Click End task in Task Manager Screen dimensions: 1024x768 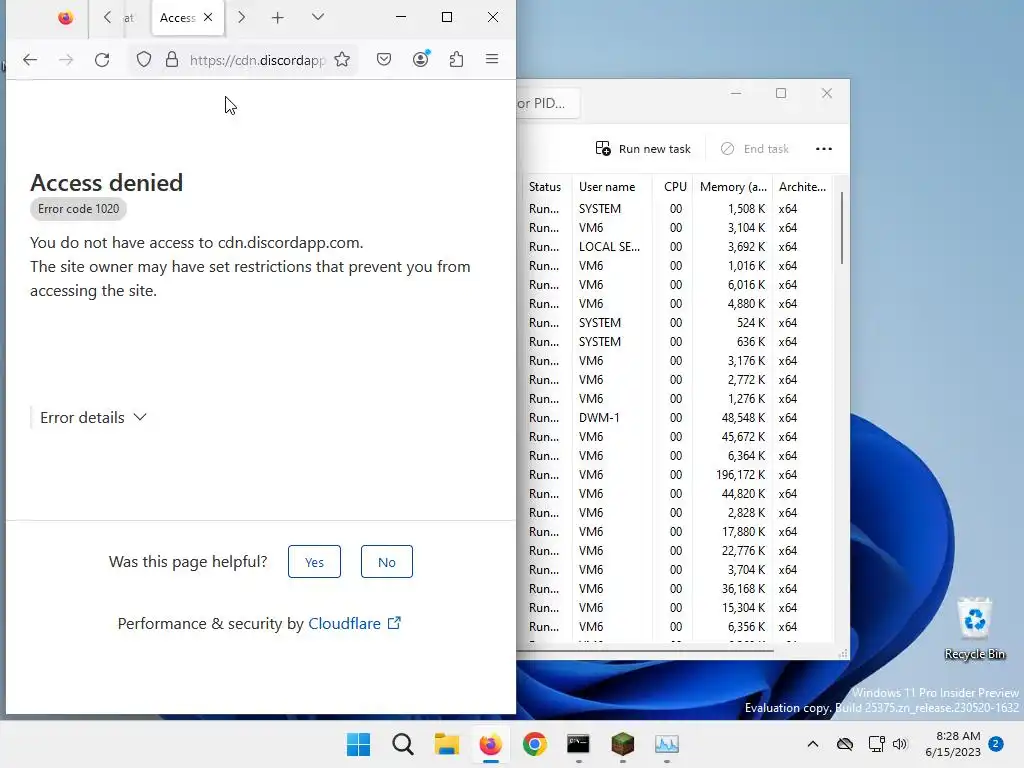[x=755, y=149]
